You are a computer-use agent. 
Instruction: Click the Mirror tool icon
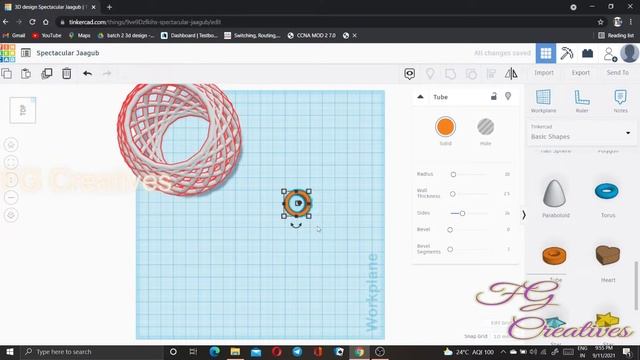pyautogui.click(x=511, y=73)
